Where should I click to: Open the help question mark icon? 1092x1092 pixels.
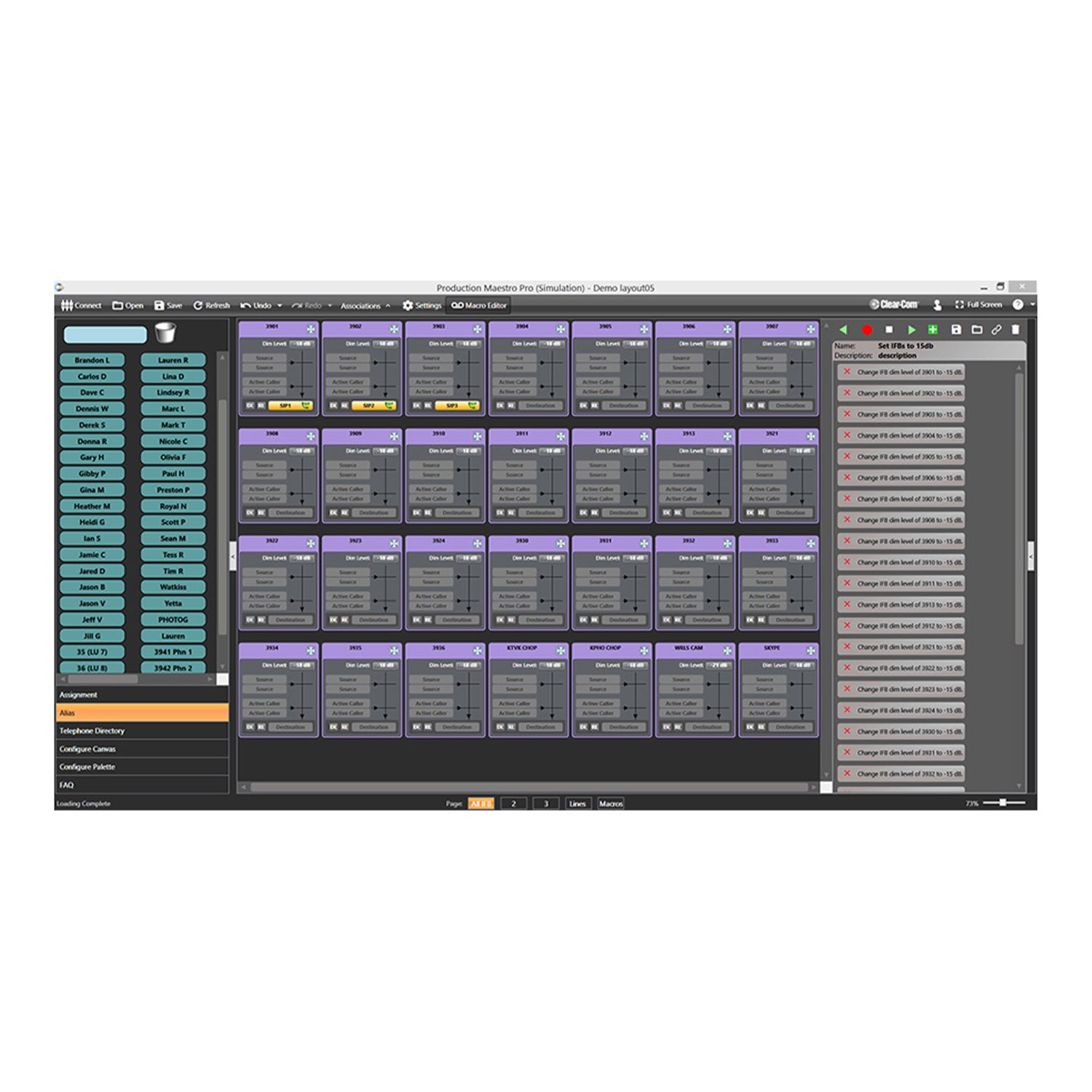[1018, 305]
